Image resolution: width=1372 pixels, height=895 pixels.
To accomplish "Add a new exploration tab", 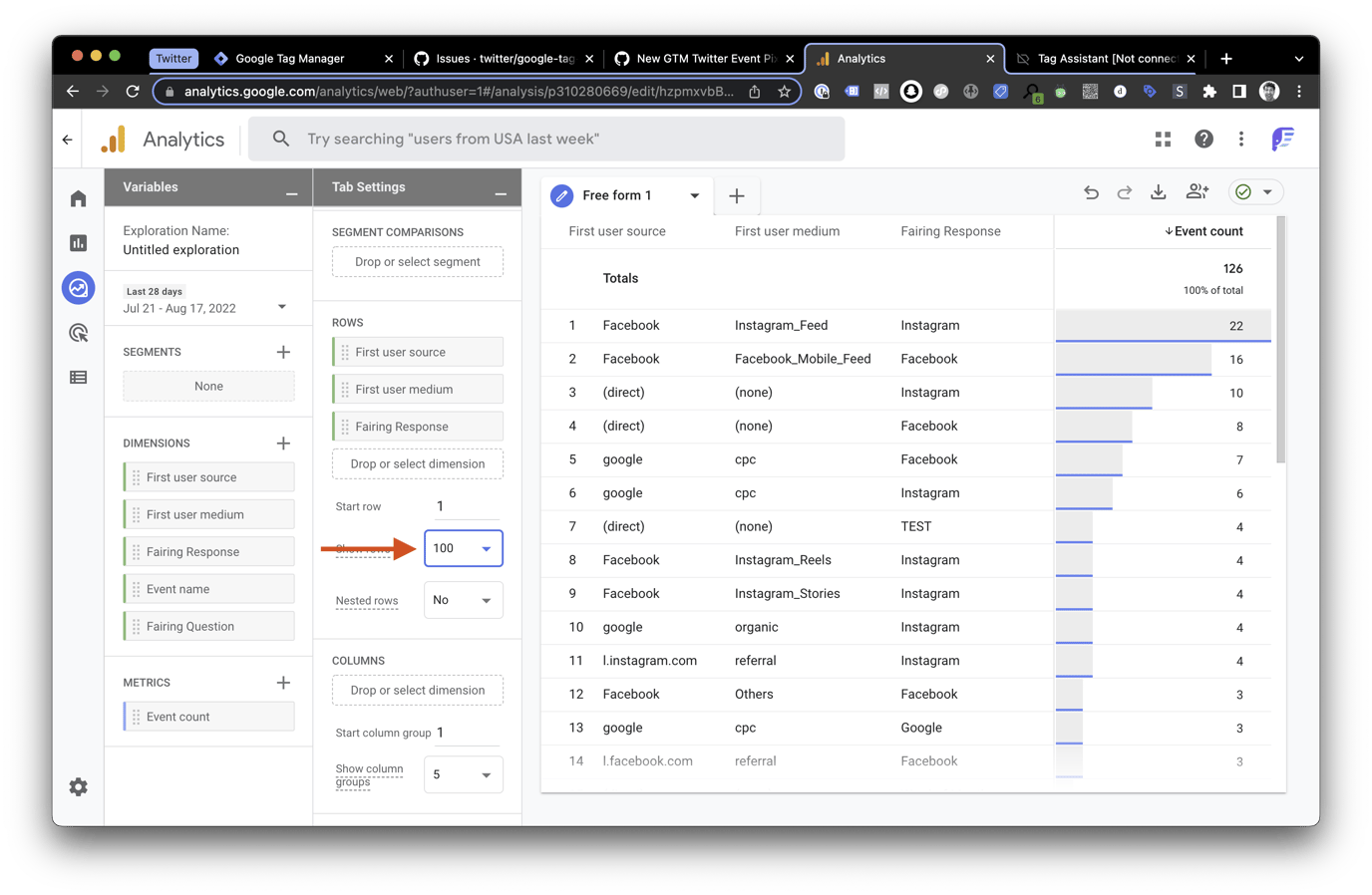I will point(737,196).
